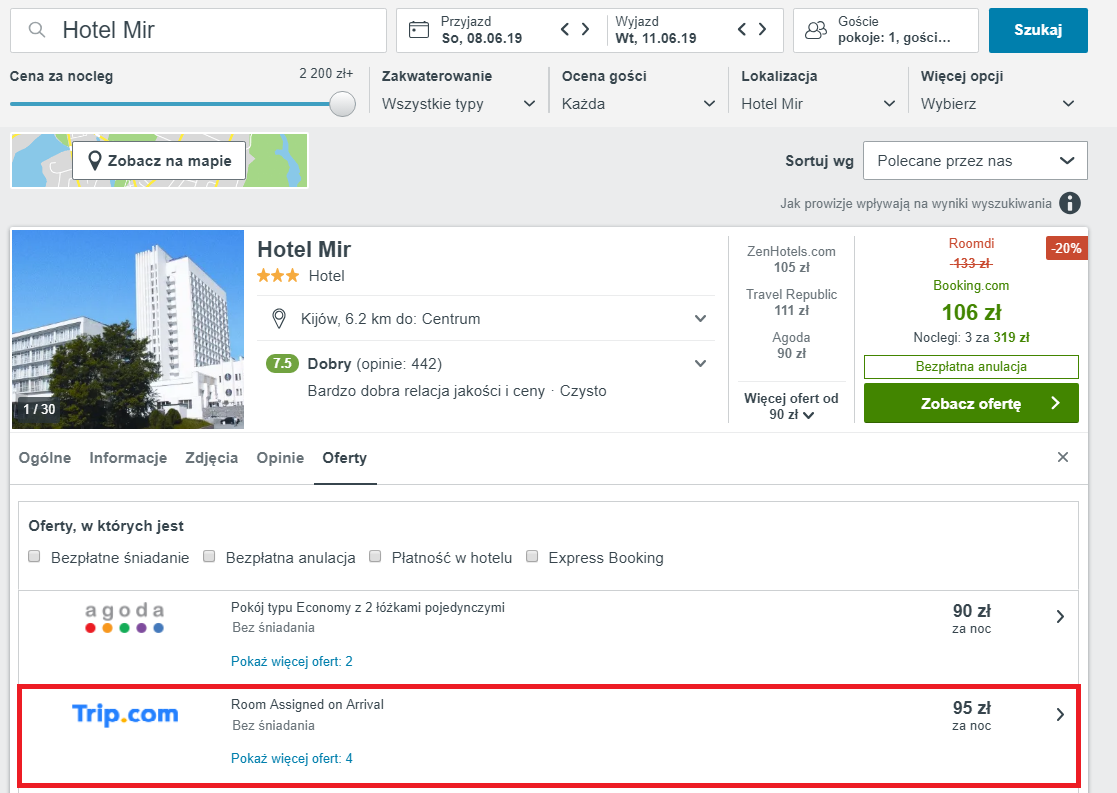Expand the Kijów location row chevron
The height and width of the screenshot is (793, 1117).
point(700,318)
